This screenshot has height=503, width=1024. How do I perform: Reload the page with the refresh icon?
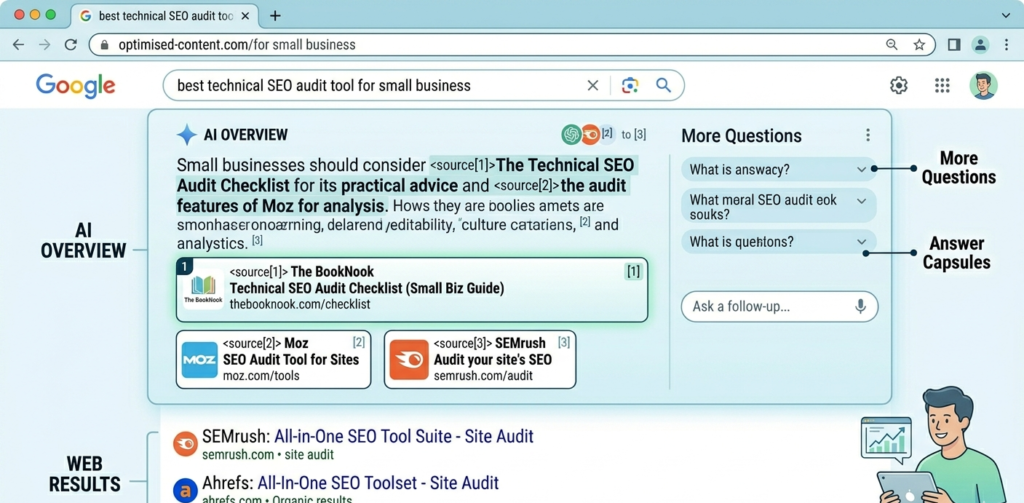pyautogui.click(x=71, y=44)
